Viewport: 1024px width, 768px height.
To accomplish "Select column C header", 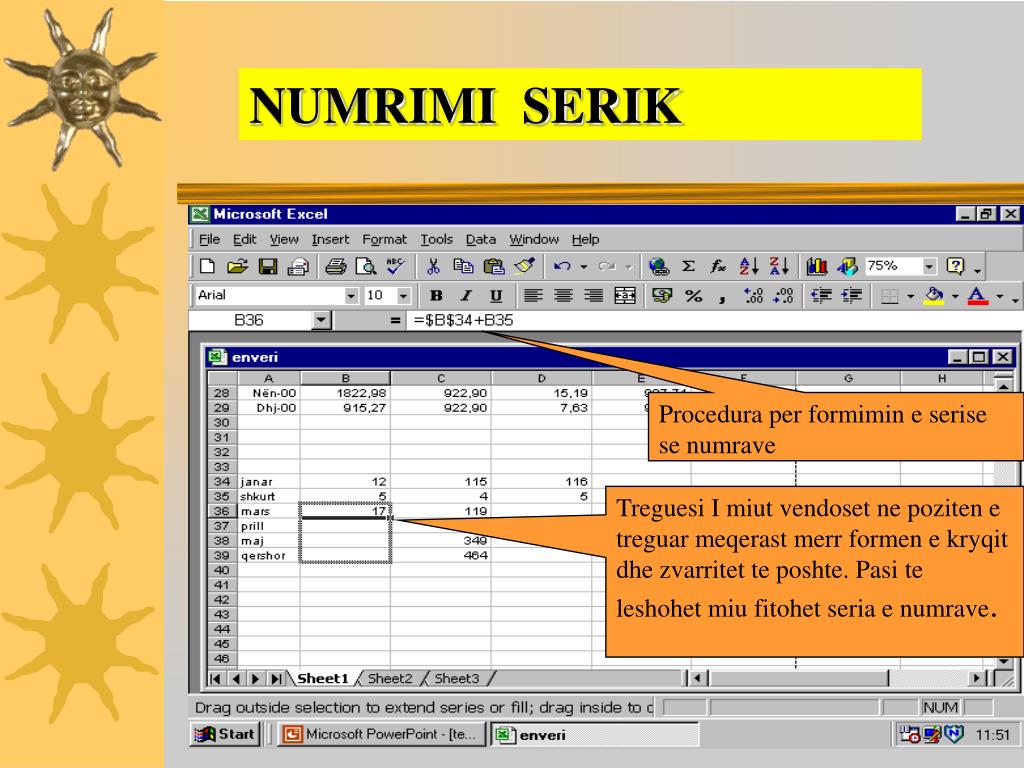I will 441,378.
